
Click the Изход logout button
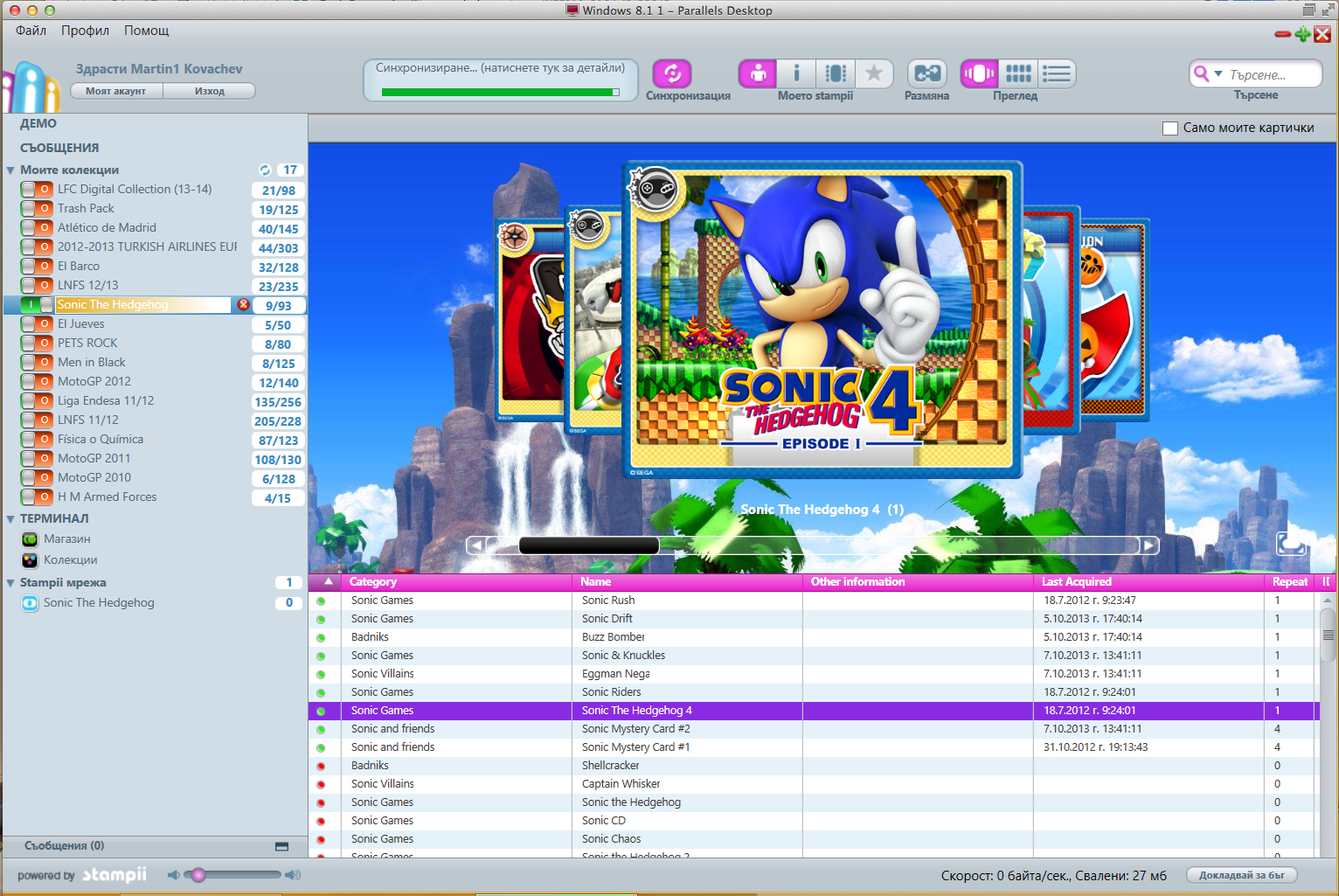click(210, 91)
